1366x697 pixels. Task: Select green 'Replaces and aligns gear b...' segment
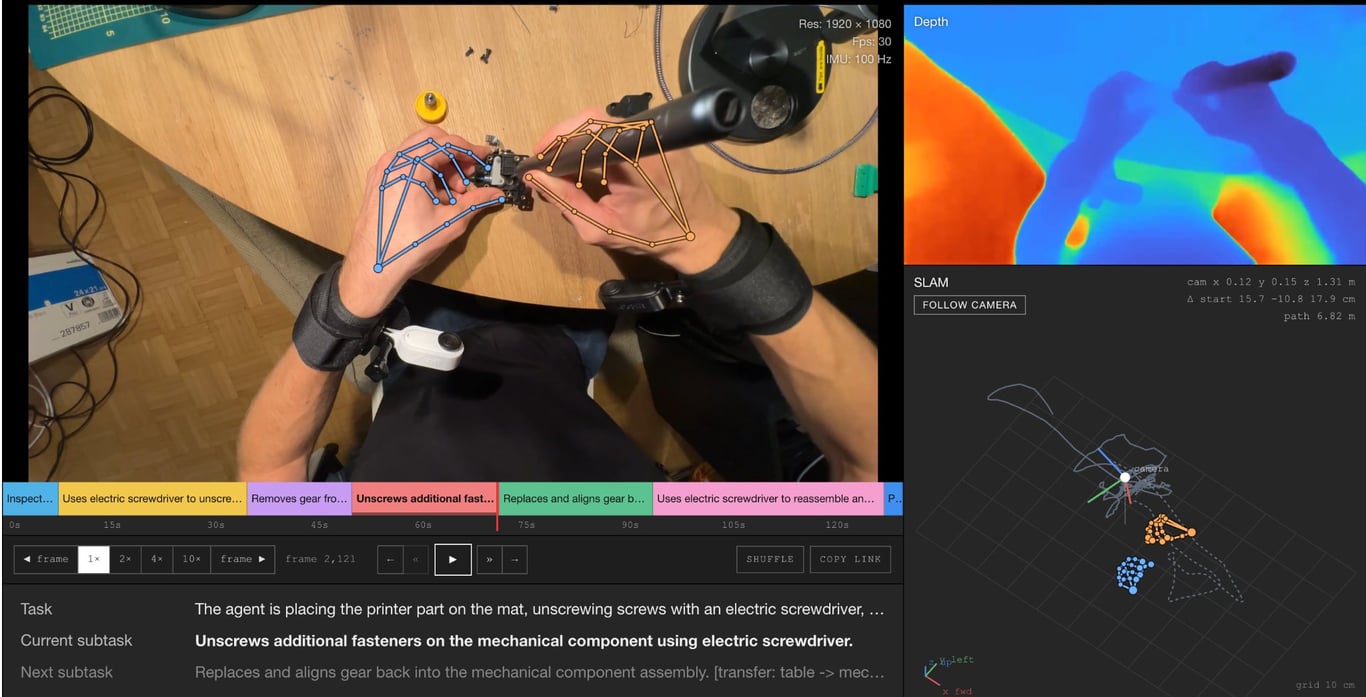click(575, 498)
